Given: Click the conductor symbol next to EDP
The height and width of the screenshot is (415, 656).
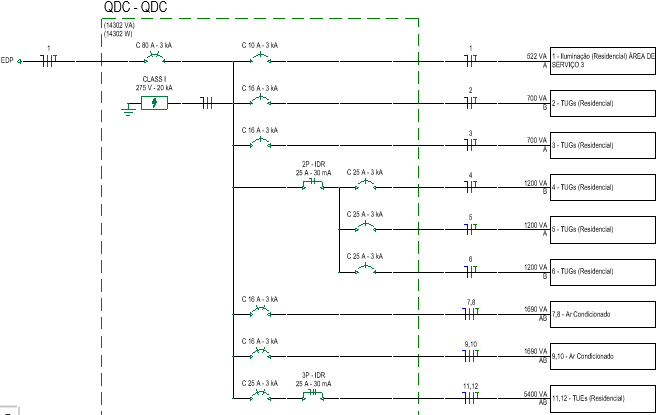Looking at the screenshot, I should (x=47, y=60).
